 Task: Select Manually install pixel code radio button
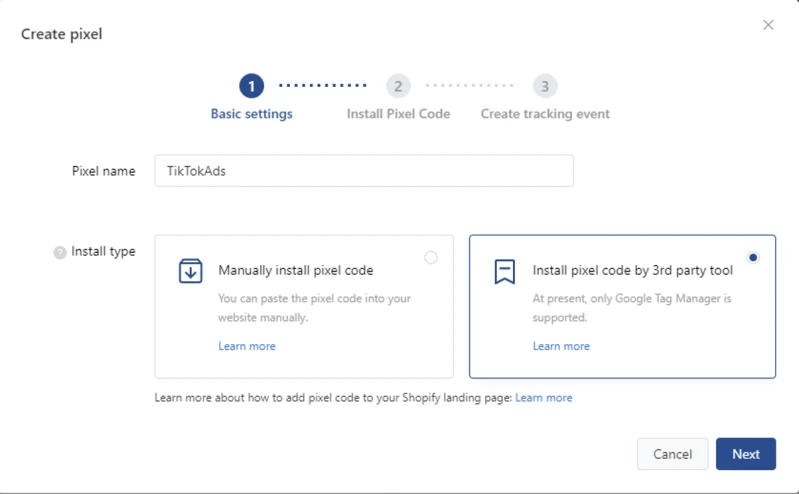[431, 257]
